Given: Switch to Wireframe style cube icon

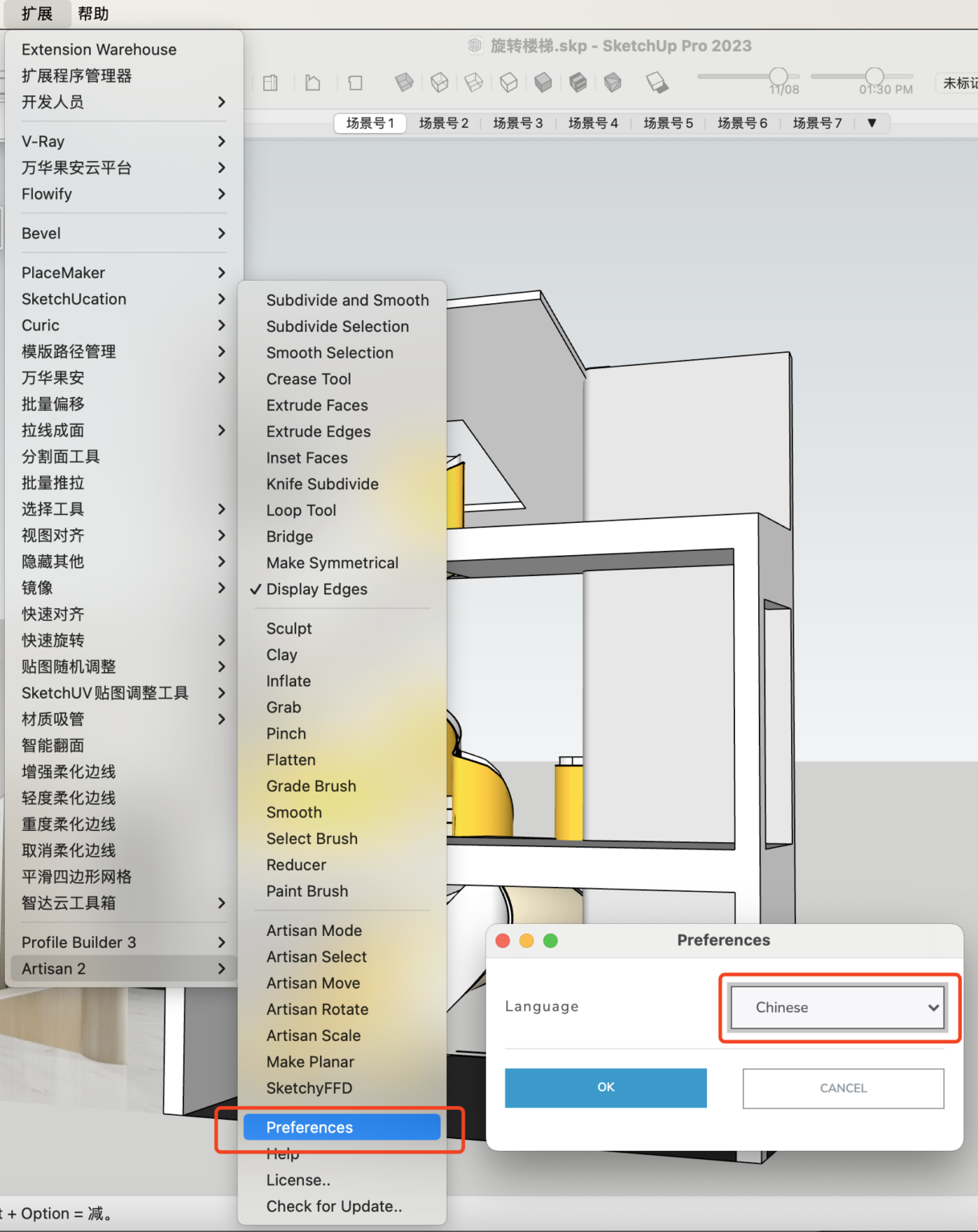Looking at the screenshot, I should (x=474, y=82).
